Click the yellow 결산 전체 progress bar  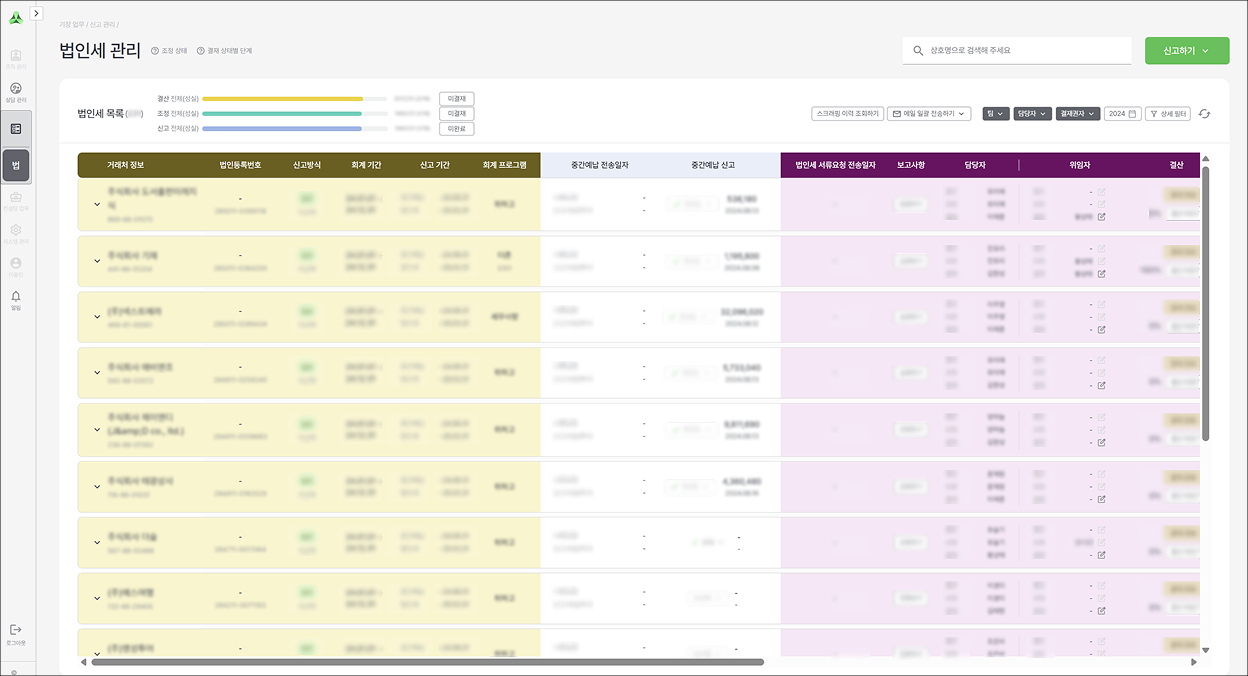tap(282, 99)
